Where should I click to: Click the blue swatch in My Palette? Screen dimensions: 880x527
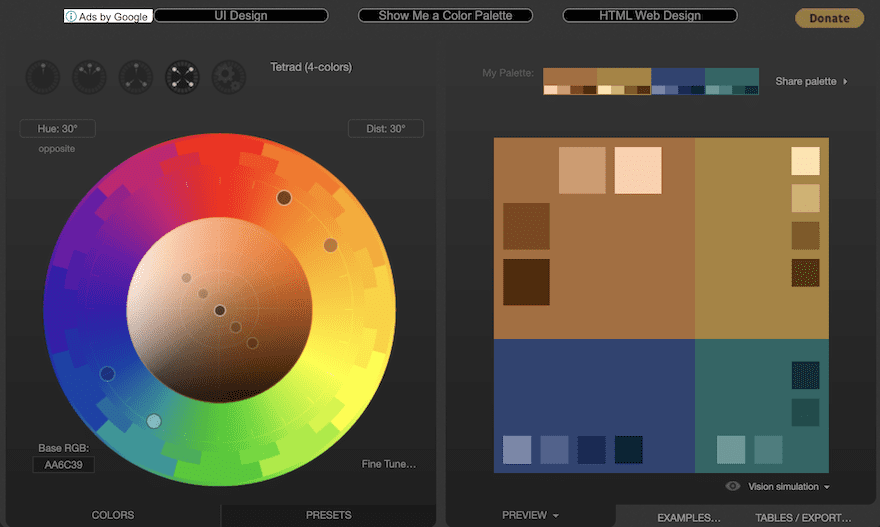coord(677,77)
